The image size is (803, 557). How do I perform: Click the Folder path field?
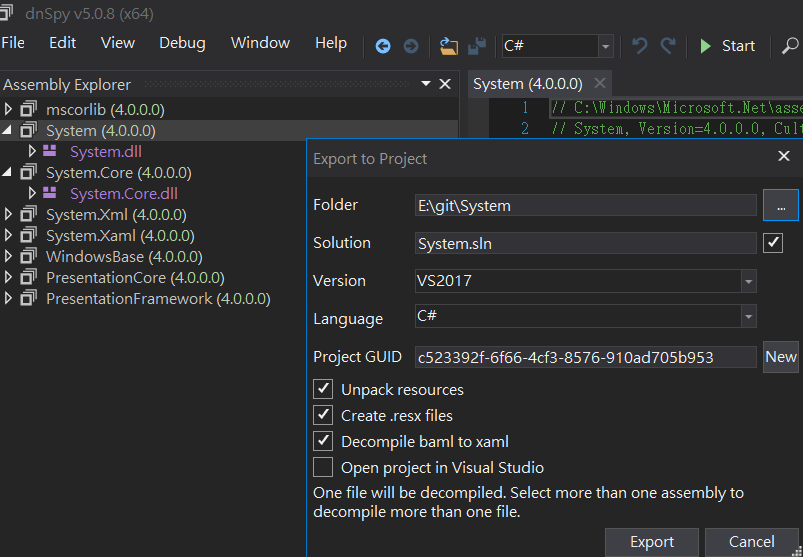pyautogui.click(x=585, y=205)
